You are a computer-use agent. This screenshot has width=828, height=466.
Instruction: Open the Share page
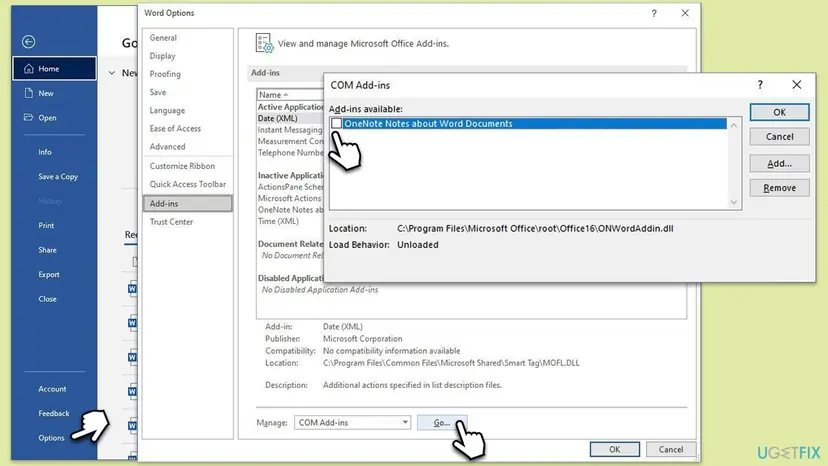click(x=47, y=250)
